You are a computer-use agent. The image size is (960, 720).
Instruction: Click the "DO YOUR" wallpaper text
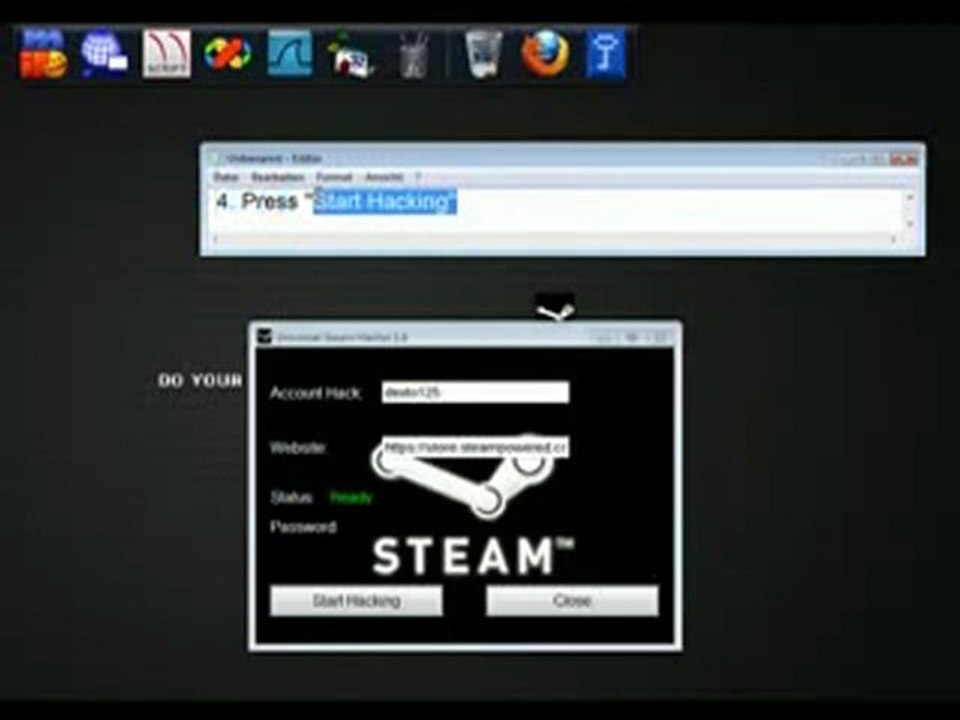coord(200,380)
